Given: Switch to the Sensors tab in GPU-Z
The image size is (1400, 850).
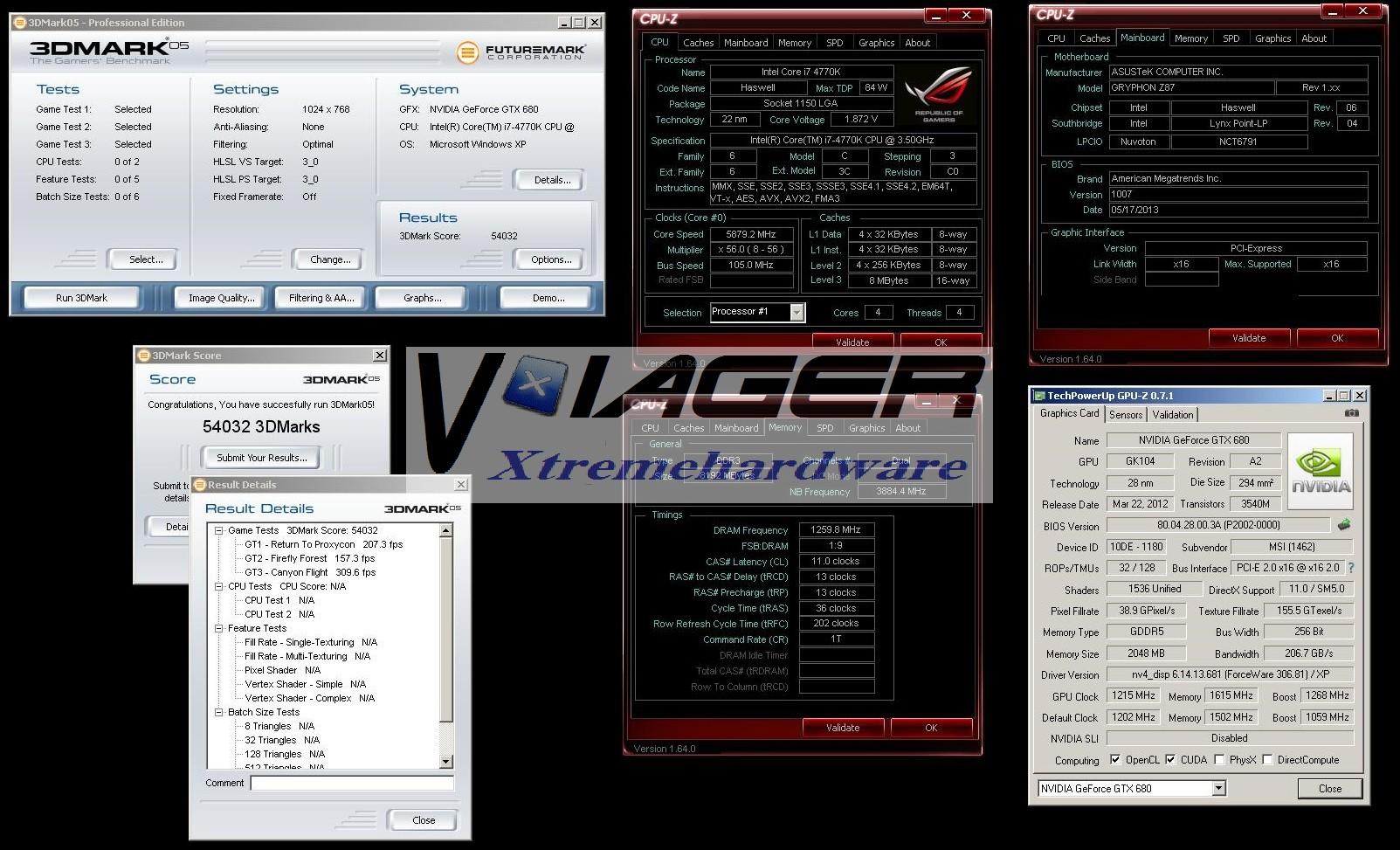Looking at the screenshot, I should point(1126,415).
